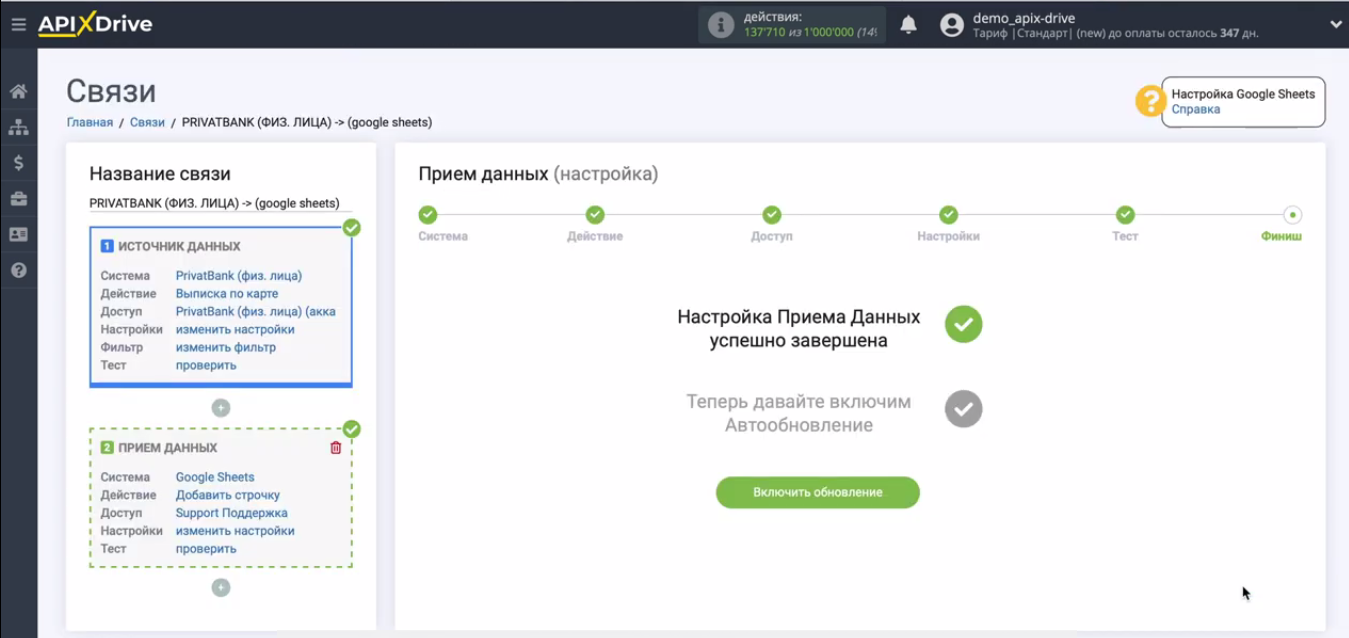Go to the Доступ step
This screenshot has height=638, width=1349.
point(772,214)
